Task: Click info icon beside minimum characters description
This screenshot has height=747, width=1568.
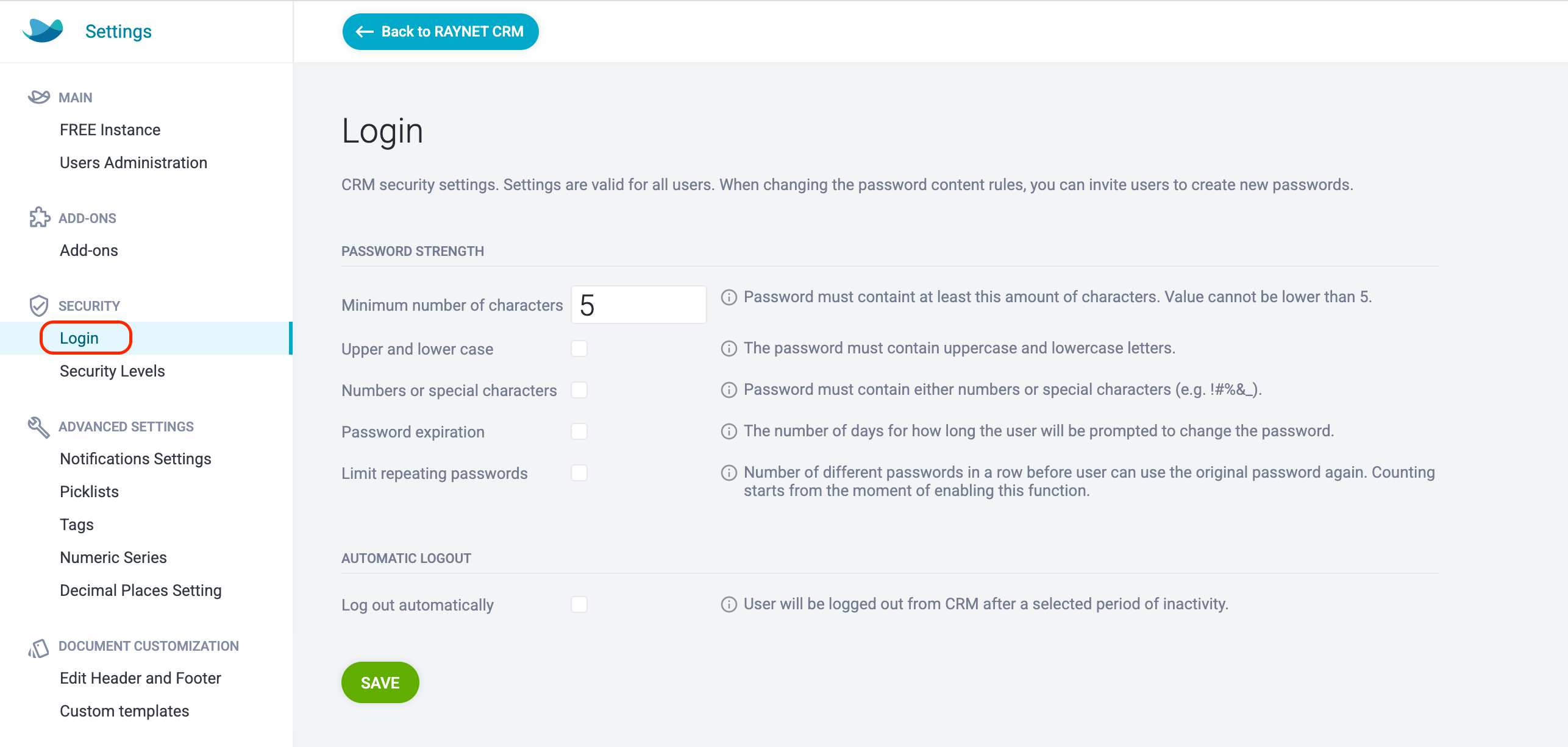Action: (x=729, y=297)
